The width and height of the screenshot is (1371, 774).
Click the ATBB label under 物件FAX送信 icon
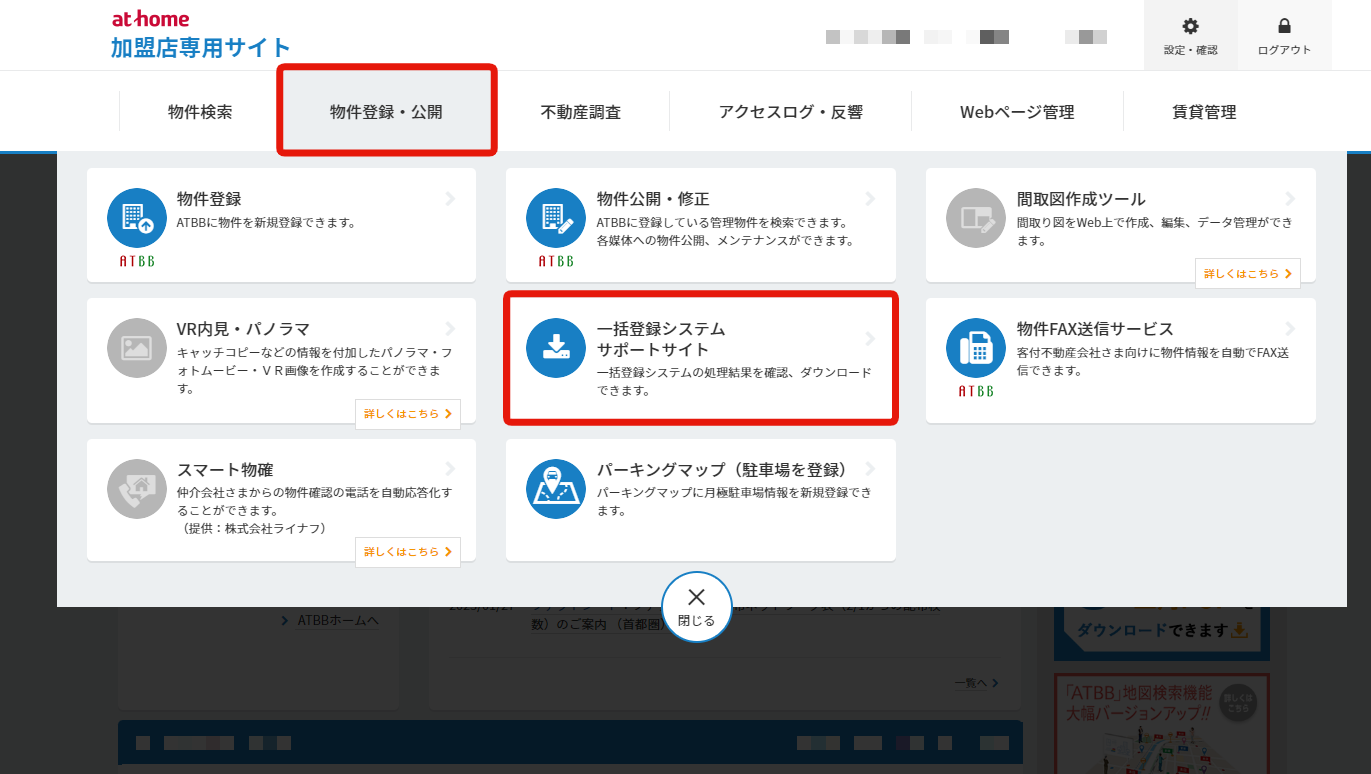pyautogui.click(x=976, y=391)
